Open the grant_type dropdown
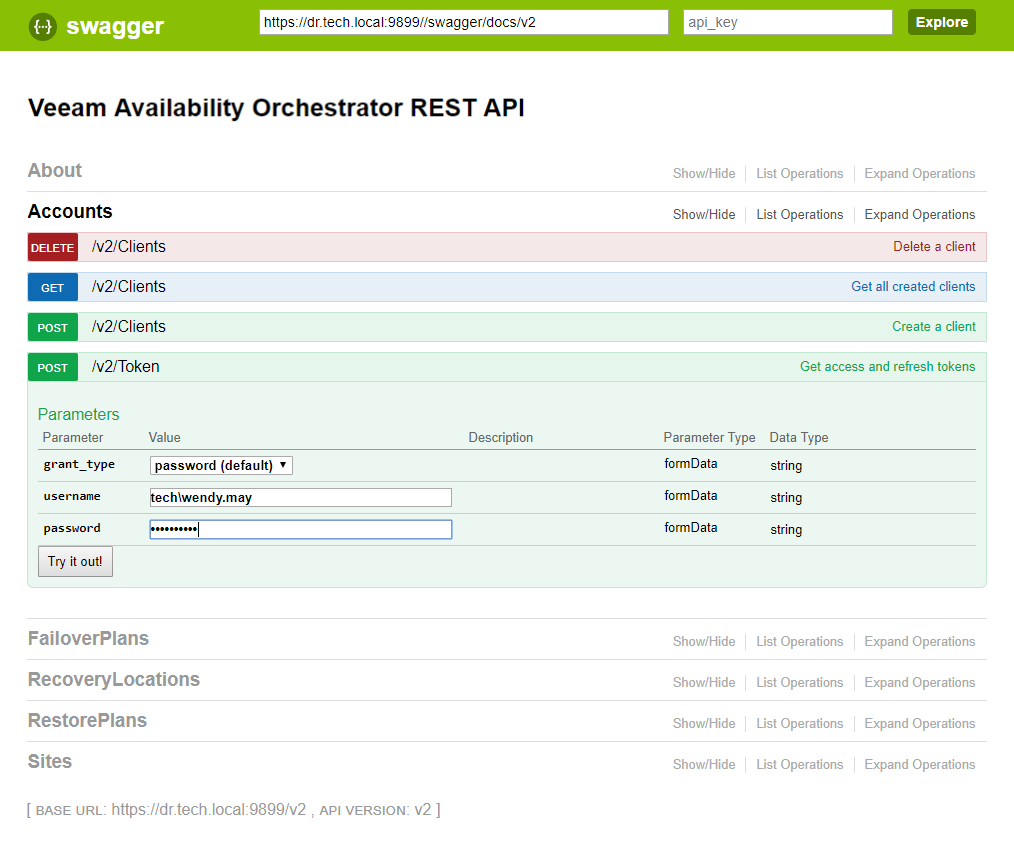The image size is (1014, 855). (x=221, y=466)
